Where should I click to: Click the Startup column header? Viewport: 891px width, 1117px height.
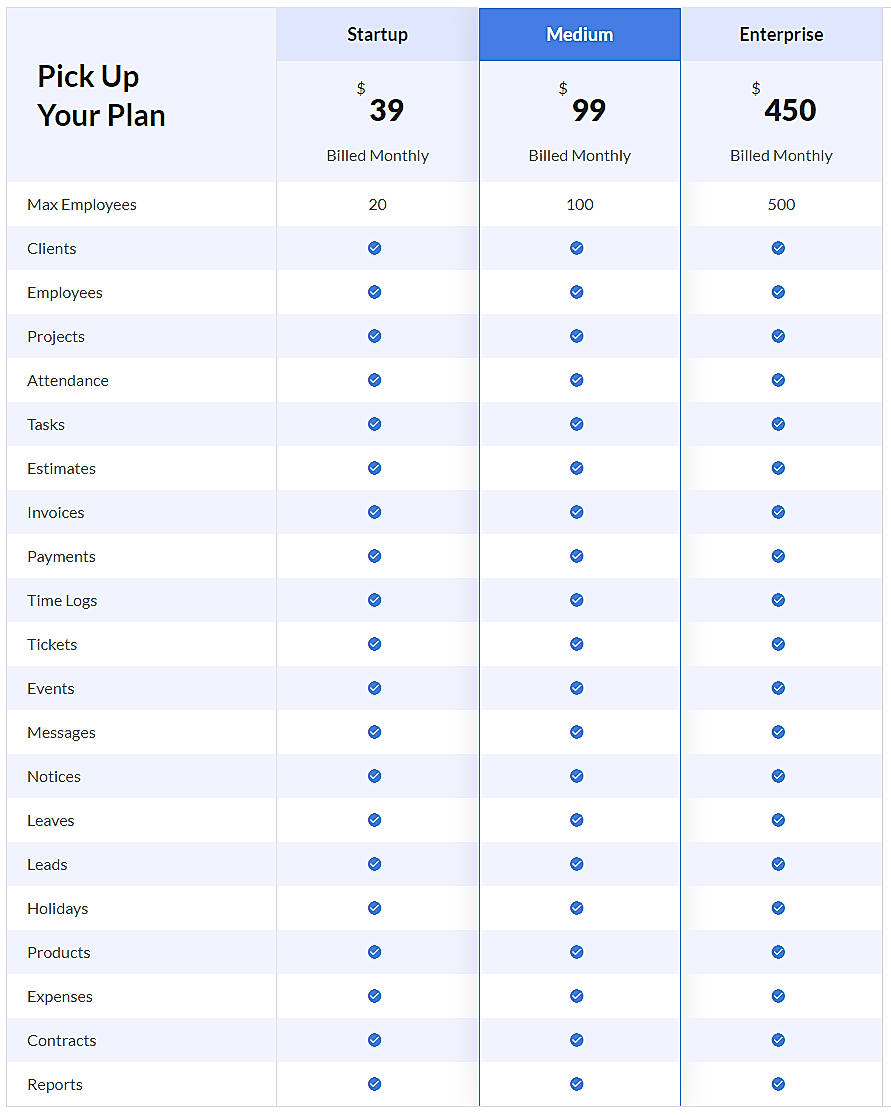point(377,33)
